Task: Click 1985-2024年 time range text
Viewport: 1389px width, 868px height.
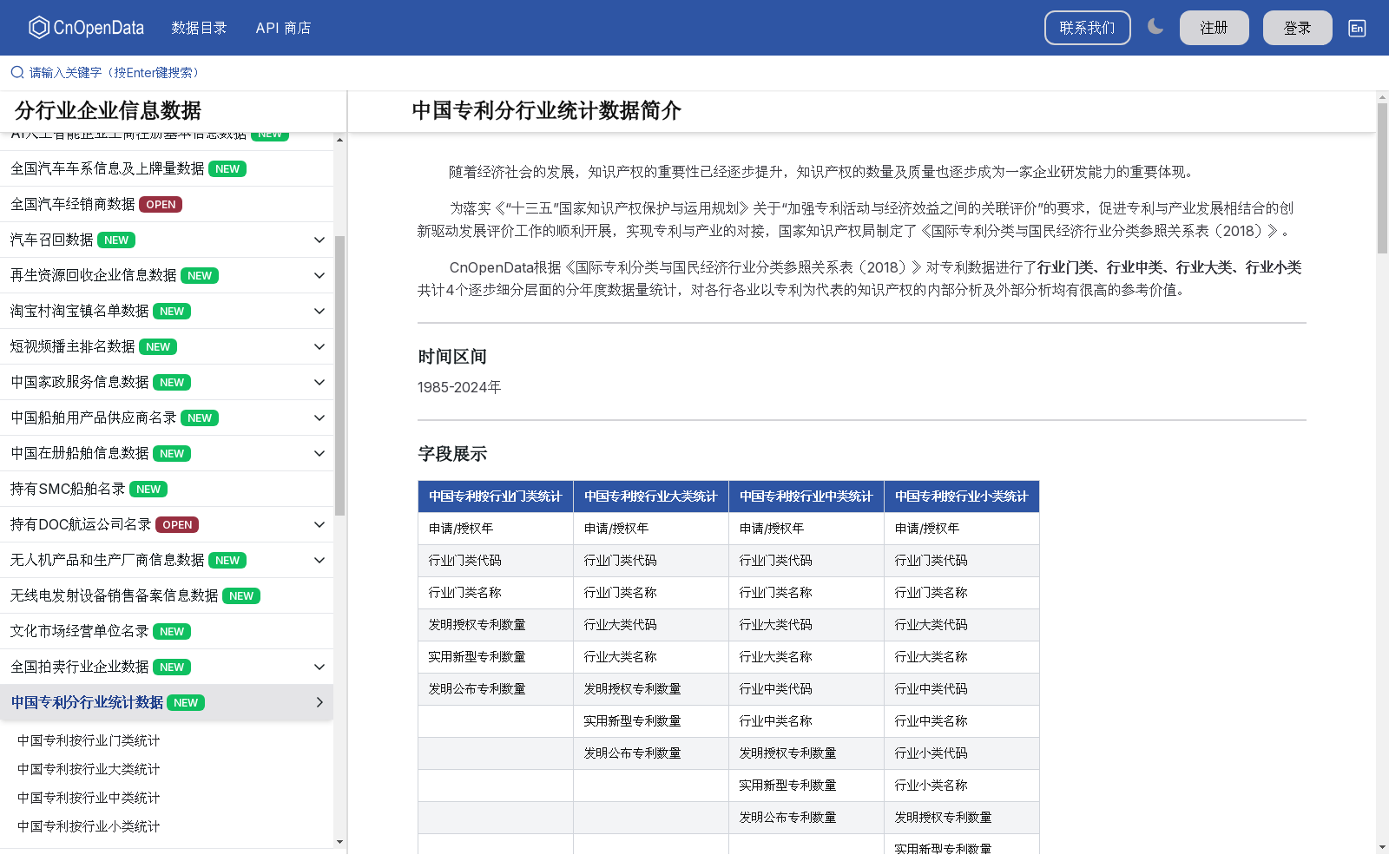Action: point(459,387)
